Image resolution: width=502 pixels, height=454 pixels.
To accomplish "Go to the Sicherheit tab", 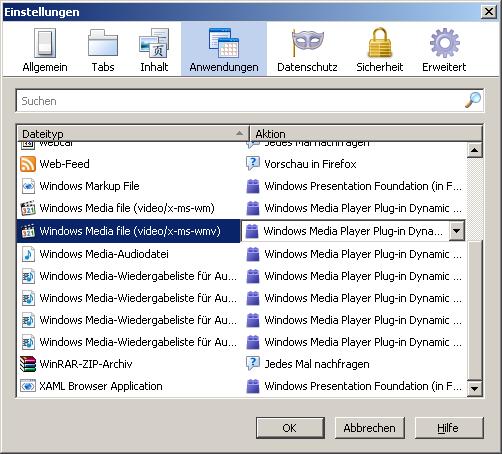I will point(380,50).
